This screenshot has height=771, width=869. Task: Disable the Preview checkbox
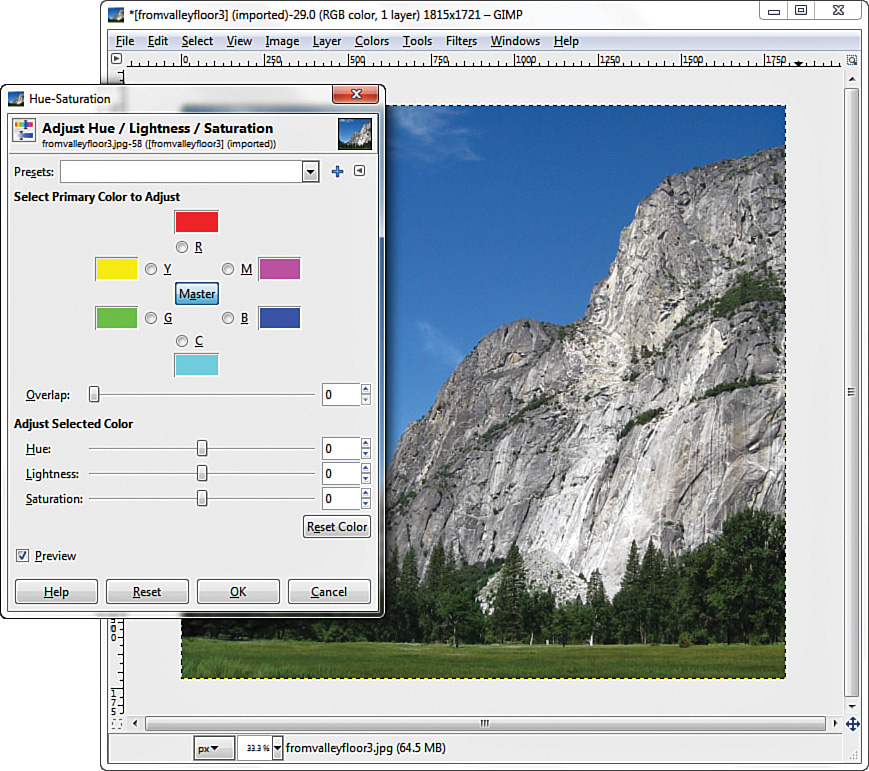coord(23,556)
